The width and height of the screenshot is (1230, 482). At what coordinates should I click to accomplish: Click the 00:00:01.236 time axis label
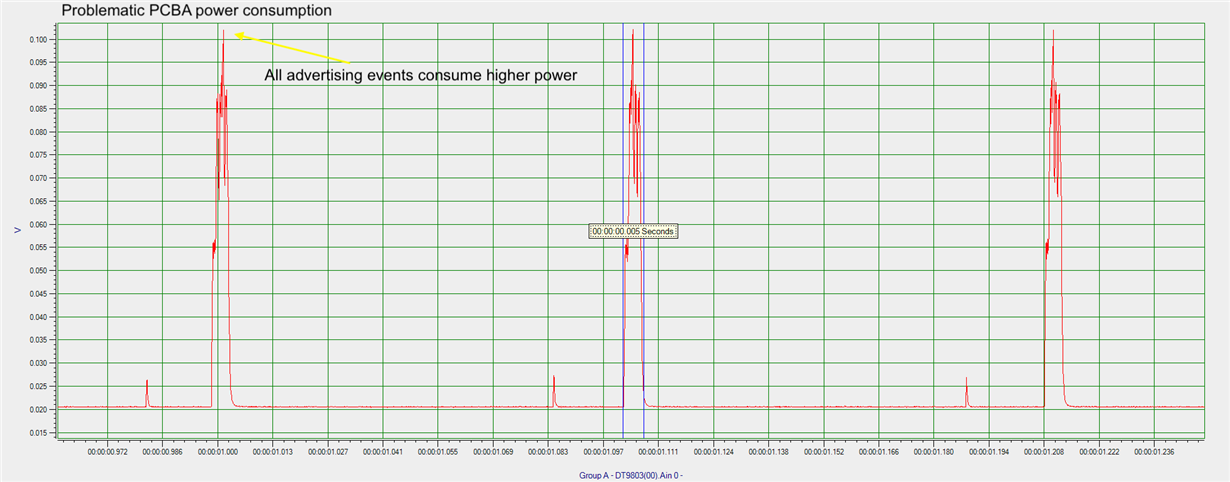coord(1154,452)
